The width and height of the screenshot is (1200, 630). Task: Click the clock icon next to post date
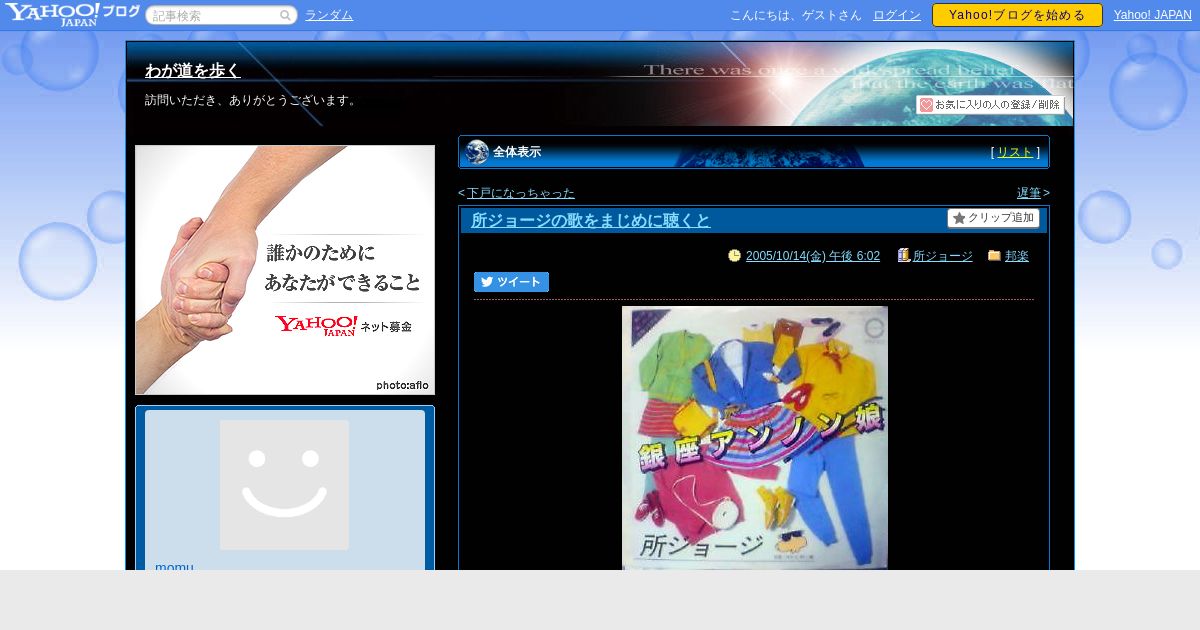tap(734, 256)
